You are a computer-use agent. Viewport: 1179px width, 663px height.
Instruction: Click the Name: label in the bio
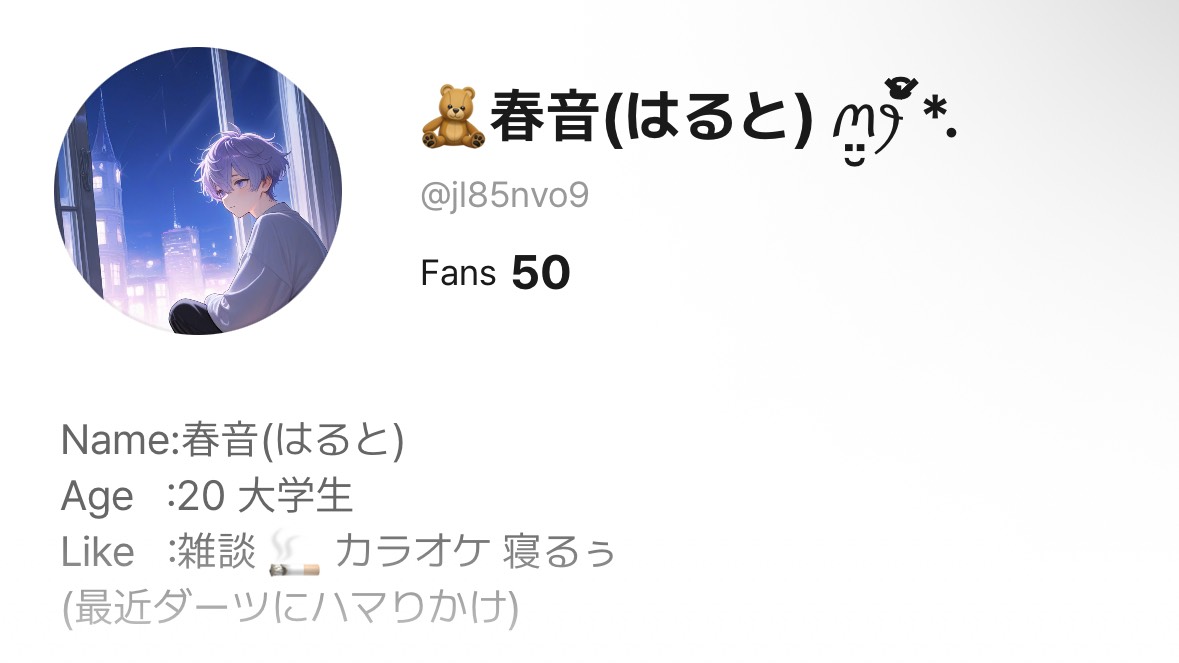click(x=120, y=440)
